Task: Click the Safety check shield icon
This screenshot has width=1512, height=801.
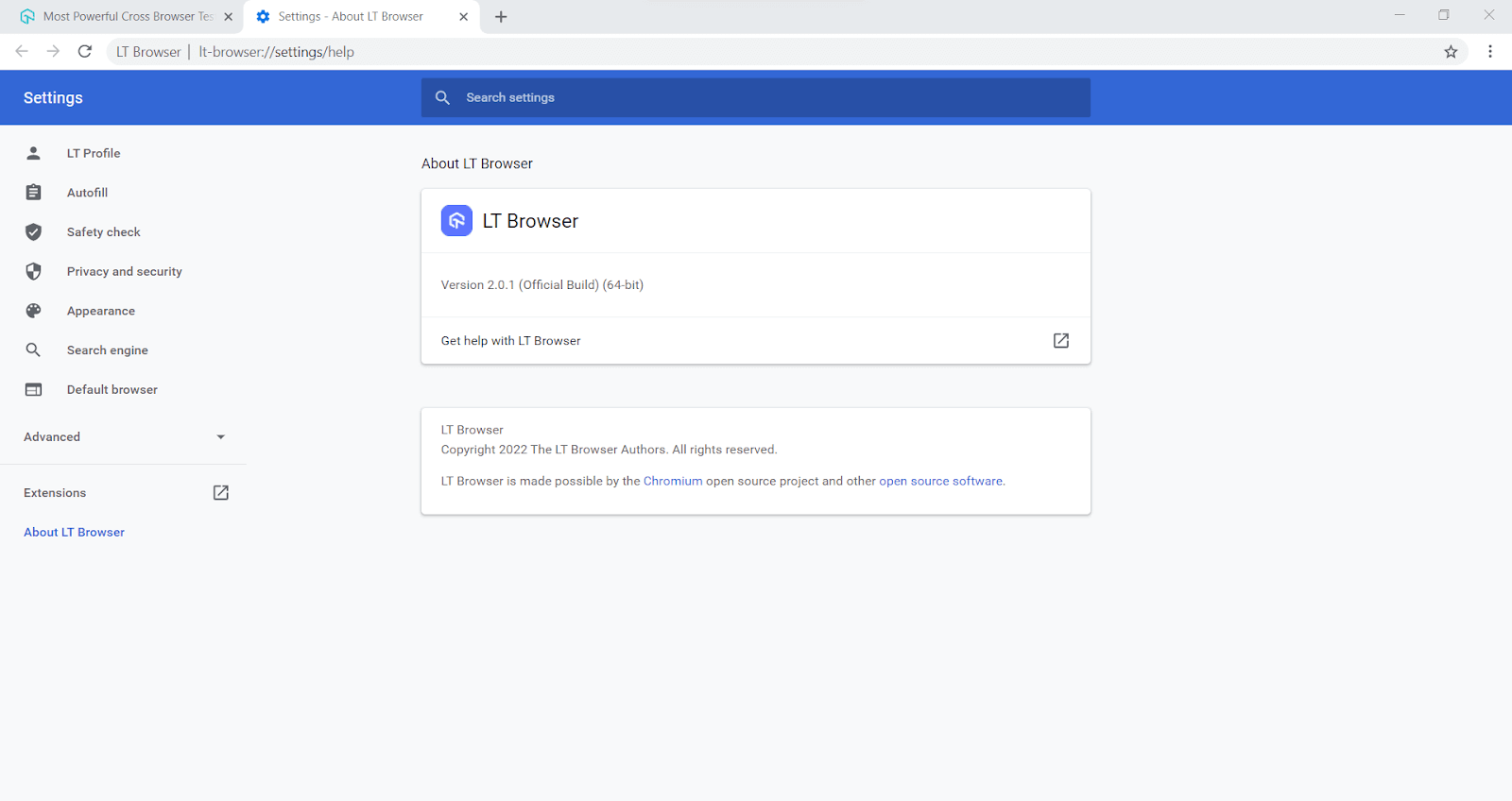Action: pos(33,232)
